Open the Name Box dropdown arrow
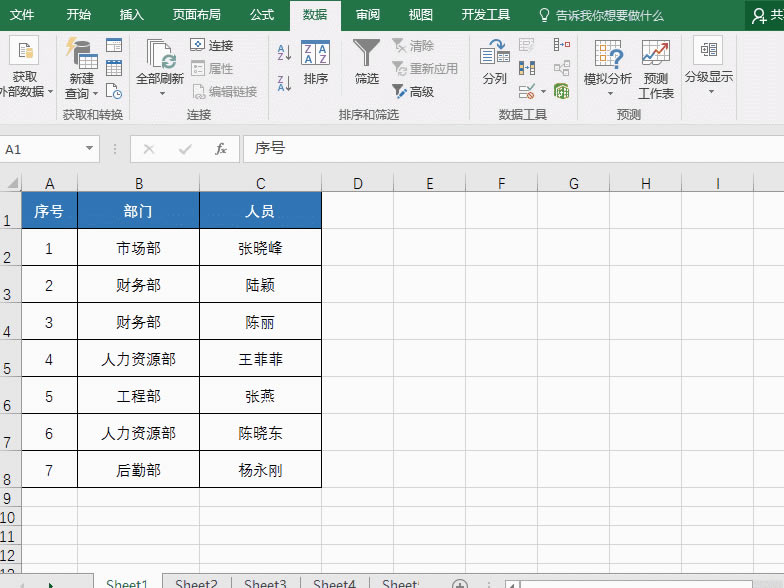Viewport: 784px width, 588px height. [90, 149]
